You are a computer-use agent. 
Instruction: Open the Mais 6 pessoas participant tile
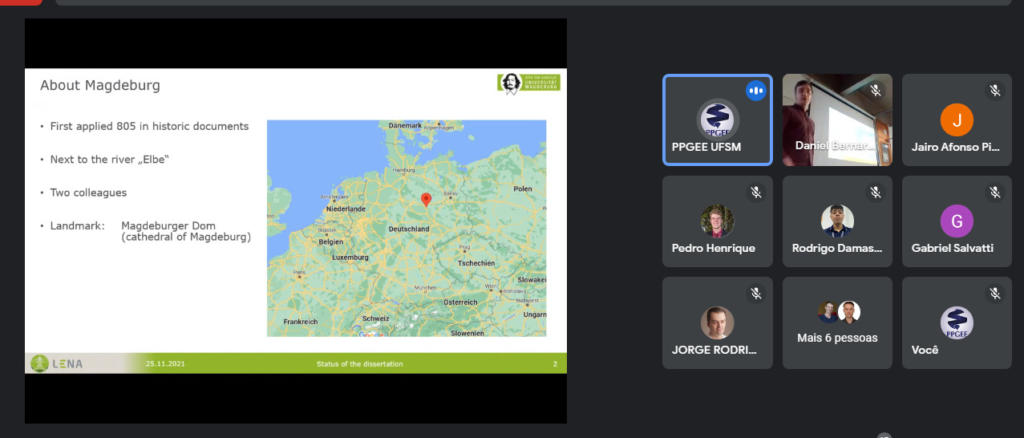pos(837,323)
